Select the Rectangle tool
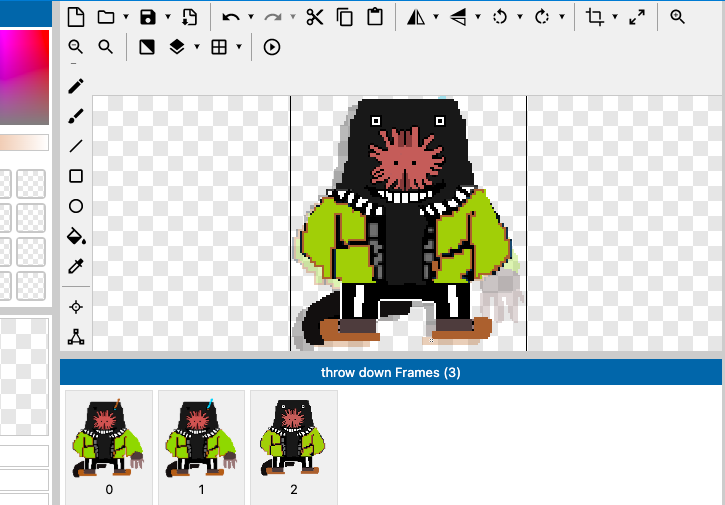 pos(76,177)
